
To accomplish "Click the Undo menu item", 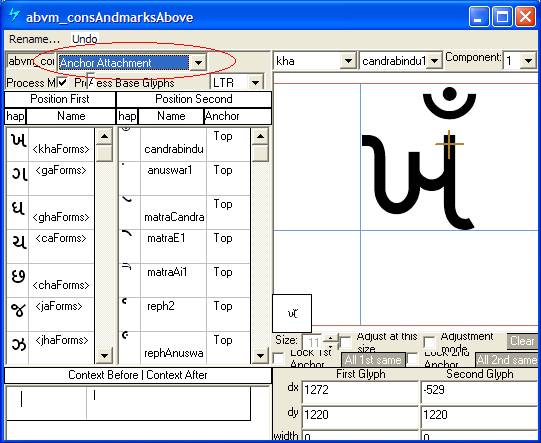I will [x=85, y=39].
